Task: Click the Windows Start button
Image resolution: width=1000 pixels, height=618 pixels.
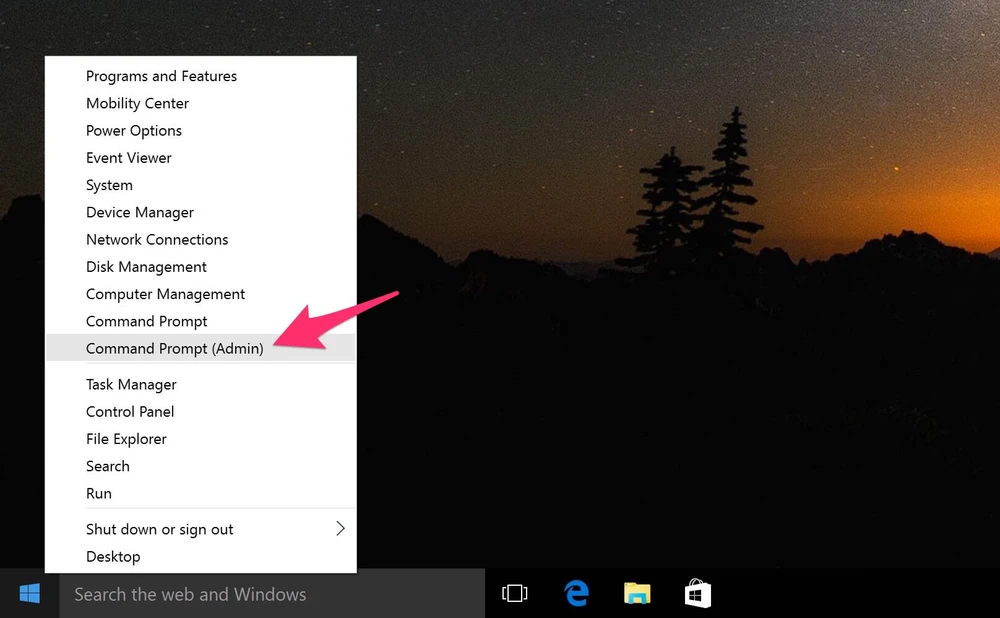Action: (x=30, y=594)
